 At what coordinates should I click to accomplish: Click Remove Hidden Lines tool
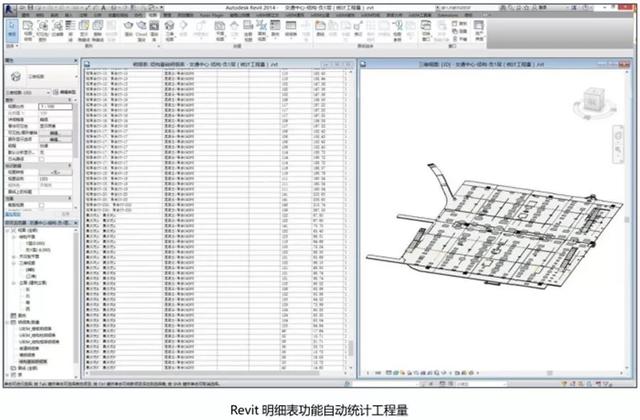(x=98, y=31)
